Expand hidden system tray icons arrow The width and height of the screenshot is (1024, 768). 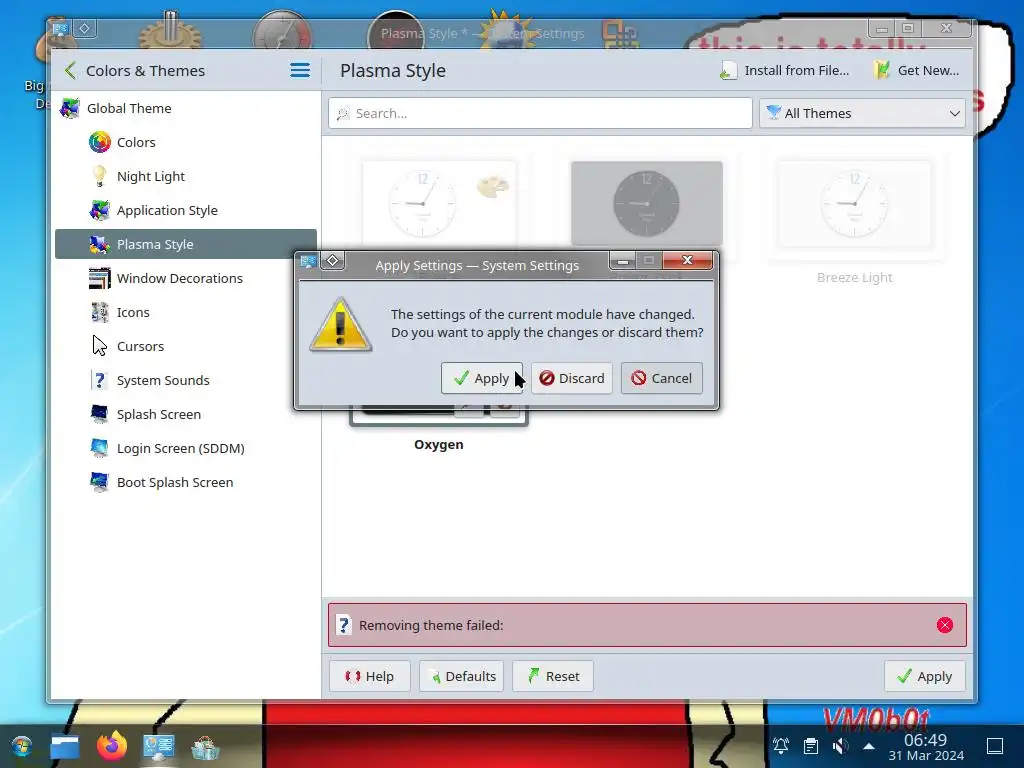pos(869,746)
